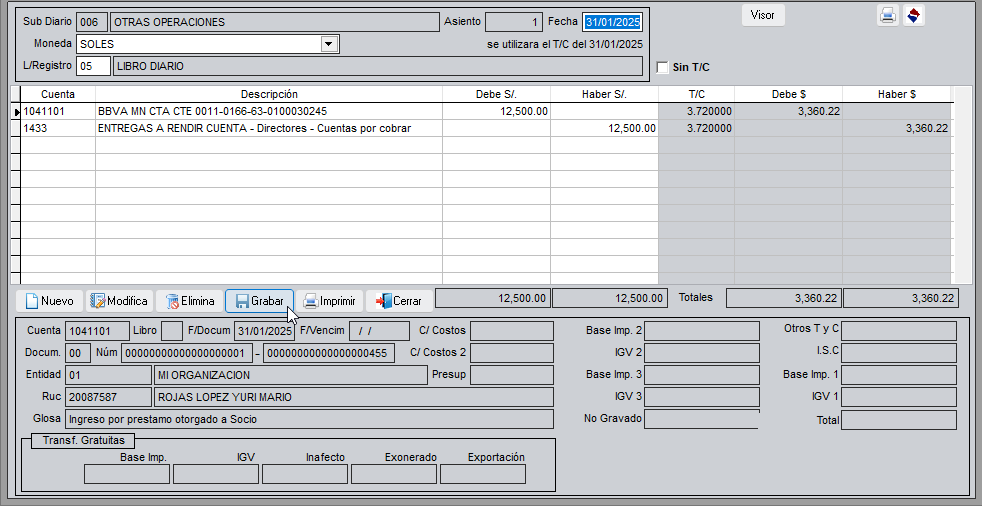Save the entry with Grabar
982x506 pixels.
point(259,301)
